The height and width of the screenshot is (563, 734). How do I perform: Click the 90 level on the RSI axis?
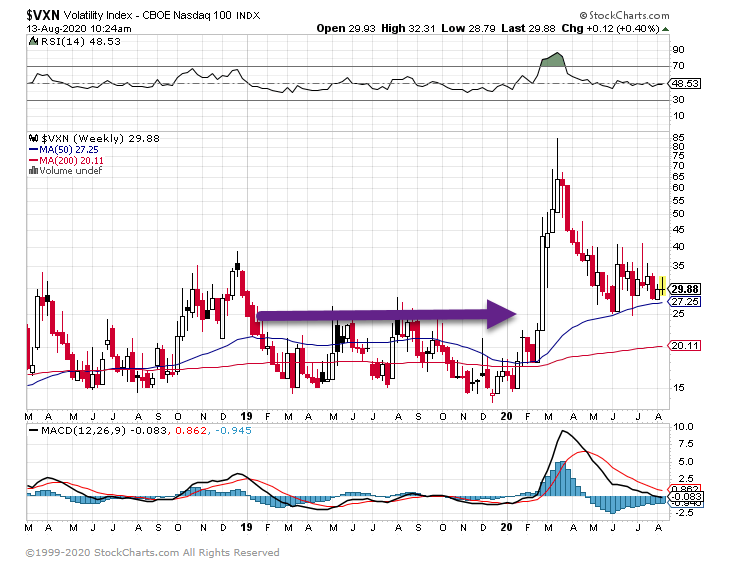[x=678, y=50]
